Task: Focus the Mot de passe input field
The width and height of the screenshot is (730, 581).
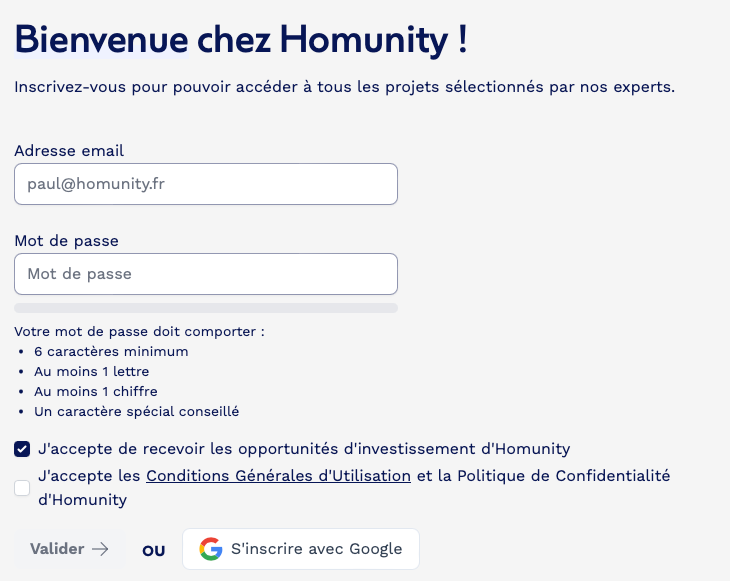Action: tap(206, 274)
